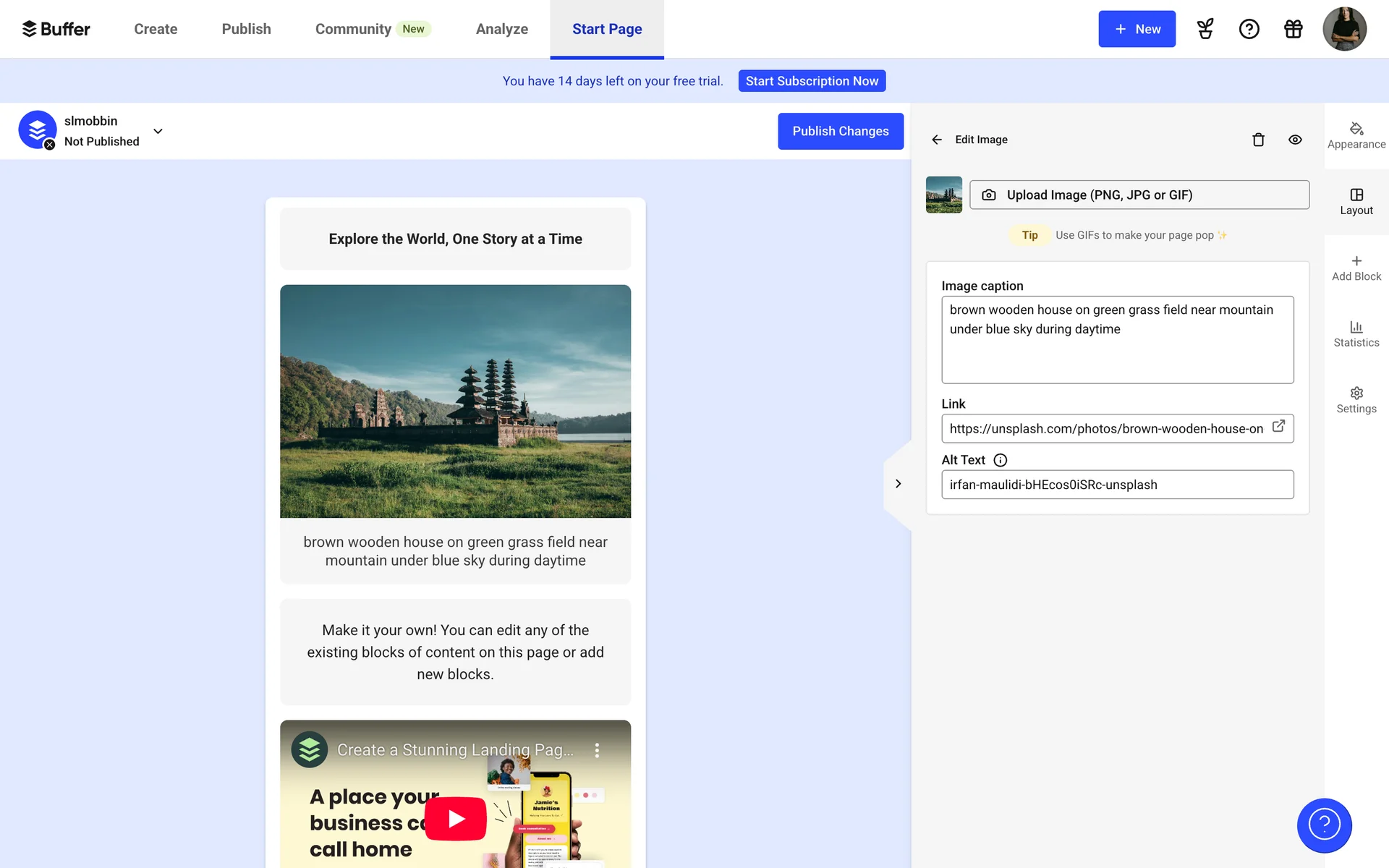This screenshot has width=1389, height=868.
Task: Click Publish Changes button
Action: 840,131
